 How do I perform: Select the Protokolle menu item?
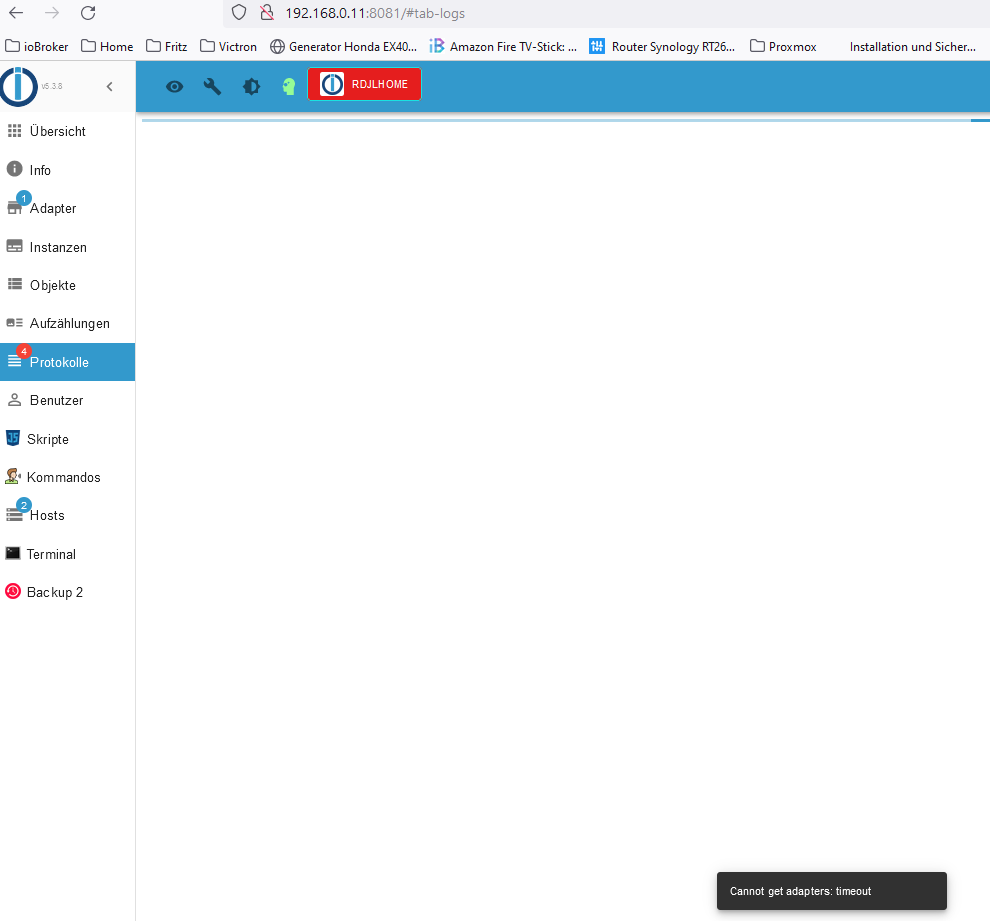[x=68, y=362]
